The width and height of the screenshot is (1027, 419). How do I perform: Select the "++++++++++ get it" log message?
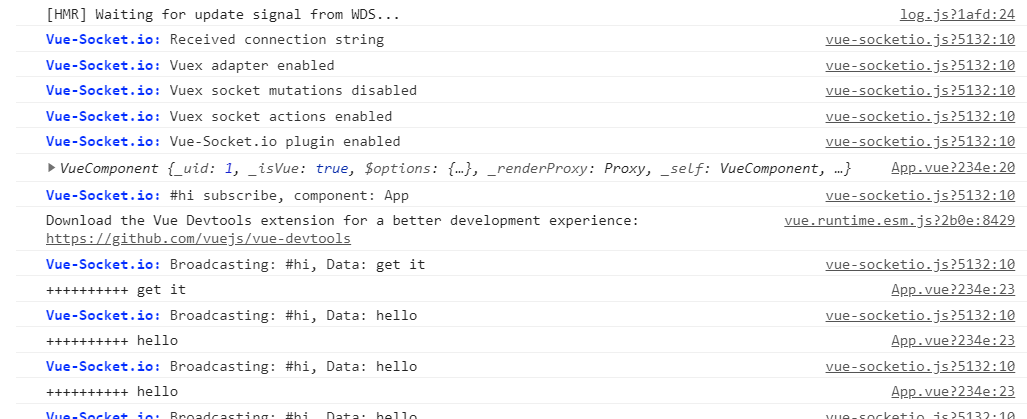pyautogui.click(x=116, y=290)
